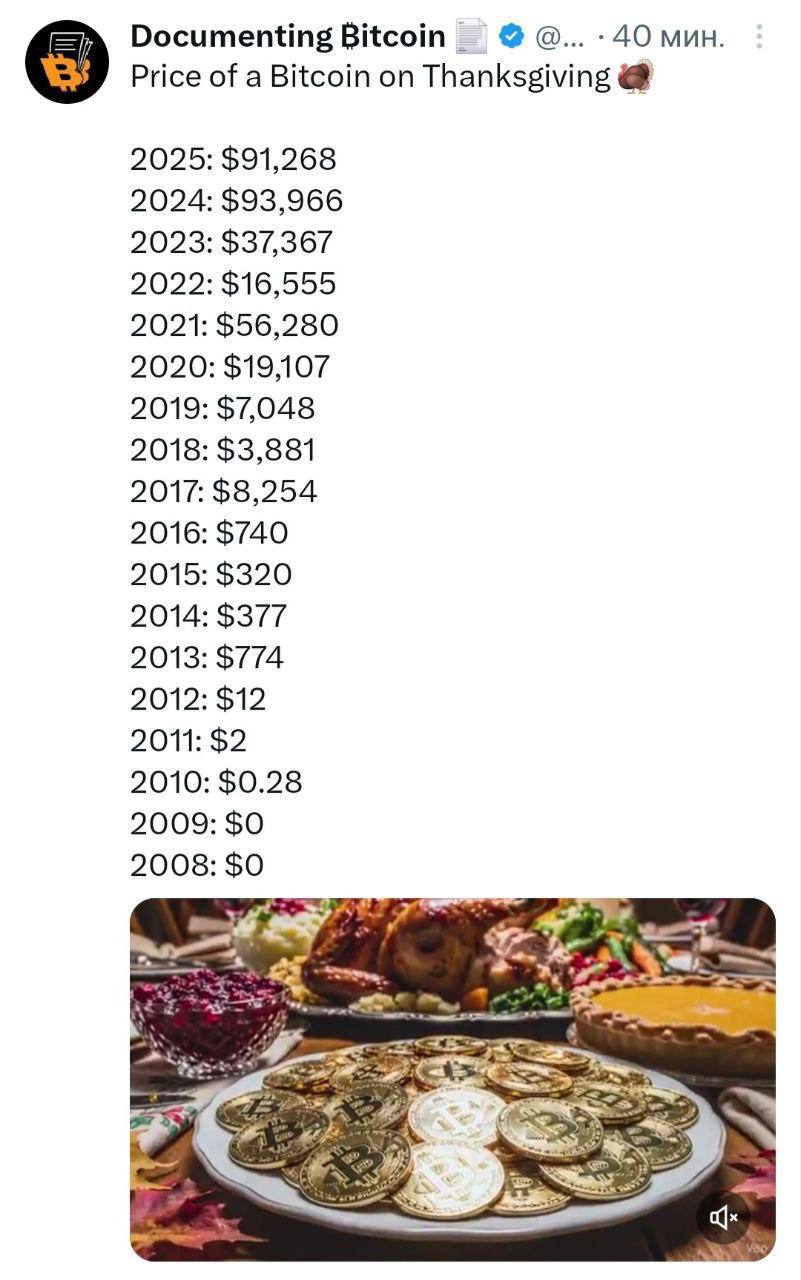
Task: Play the Thanksgiving bitcoin plate video
Action: [x=452, y=1078]
